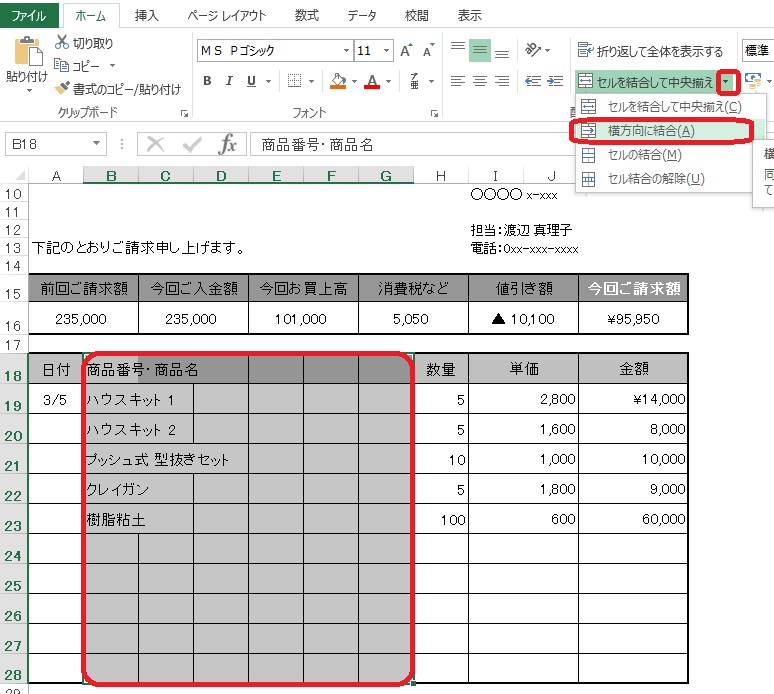774x694 pixels.
Task: Increase font size with the large A button
Action: pos(406,51)
